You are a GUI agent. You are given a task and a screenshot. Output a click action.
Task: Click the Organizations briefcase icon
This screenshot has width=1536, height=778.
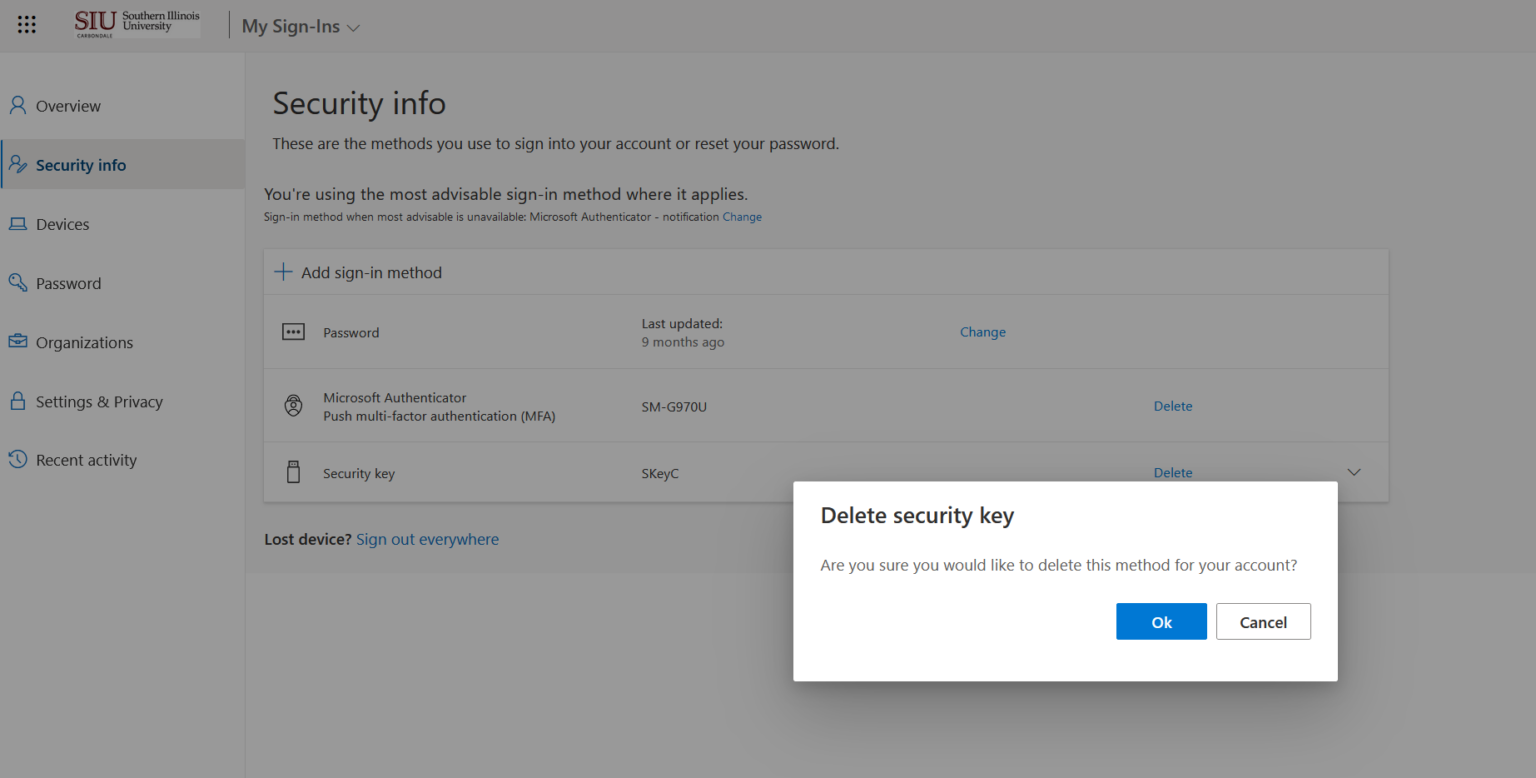(x=16, y=341)
